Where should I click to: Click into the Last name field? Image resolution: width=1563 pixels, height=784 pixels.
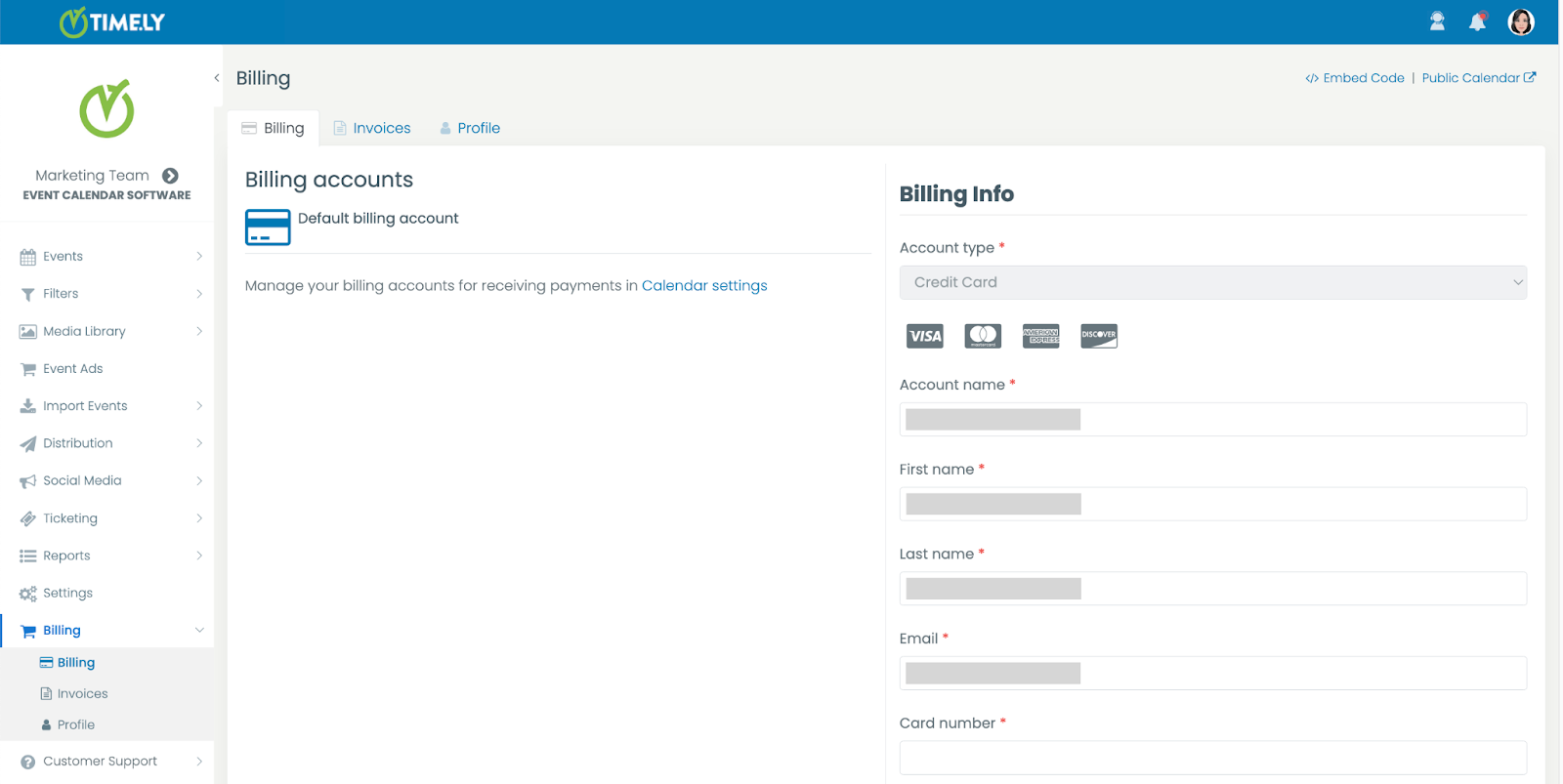[x=1212, y=589]
